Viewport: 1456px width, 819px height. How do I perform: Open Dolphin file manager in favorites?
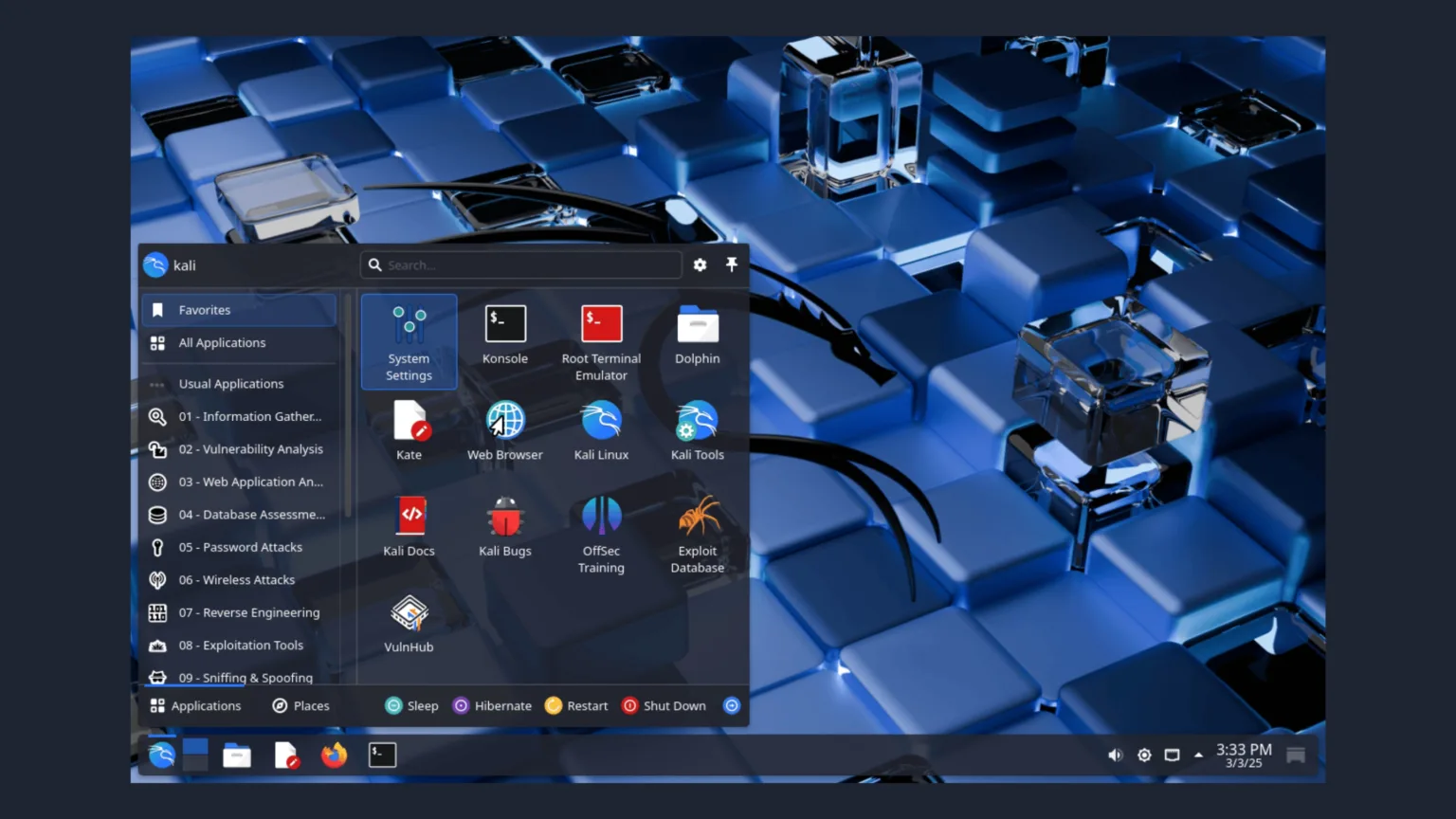click(x=698, y=334)
